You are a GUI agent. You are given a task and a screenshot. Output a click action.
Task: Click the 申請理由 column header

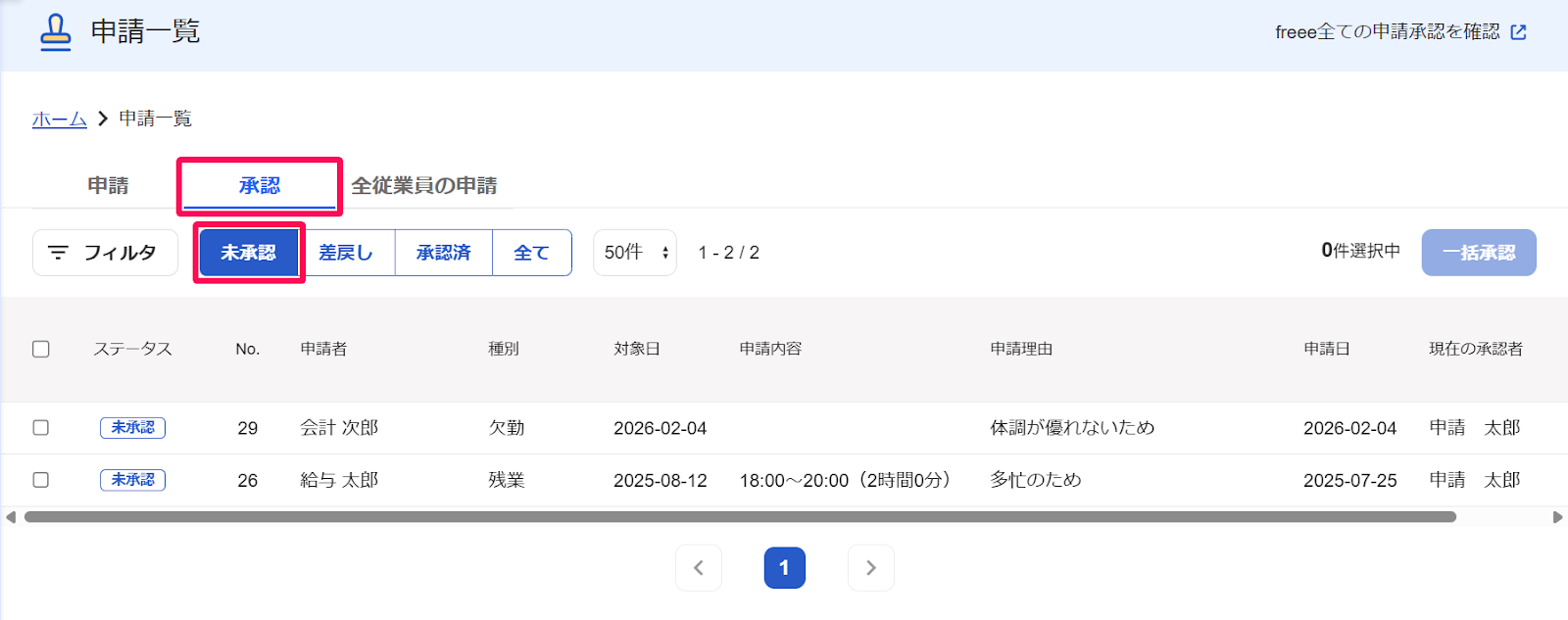point(1021,349)
